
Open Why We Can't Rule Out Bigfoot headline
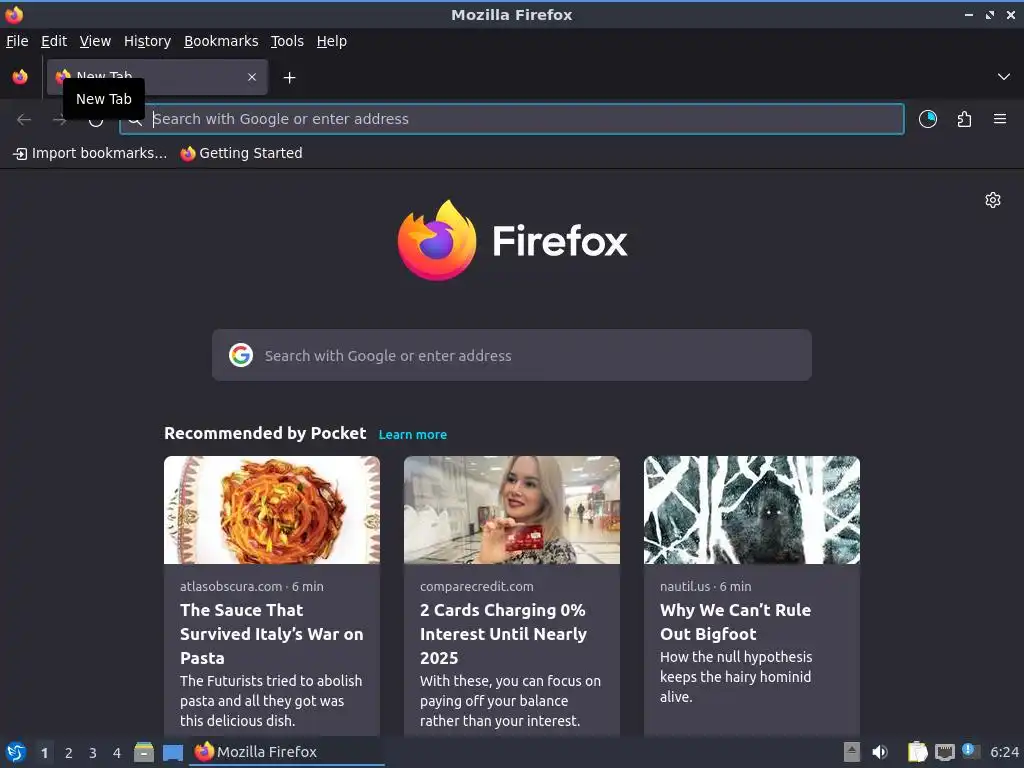point(735,622)
